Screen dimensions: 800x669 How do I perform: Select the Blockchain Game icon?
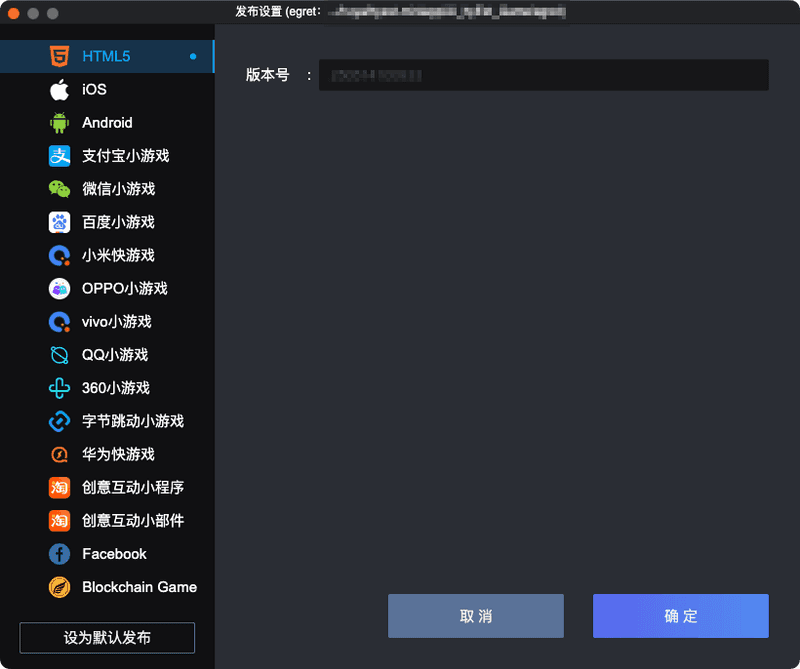coord(60,587)
